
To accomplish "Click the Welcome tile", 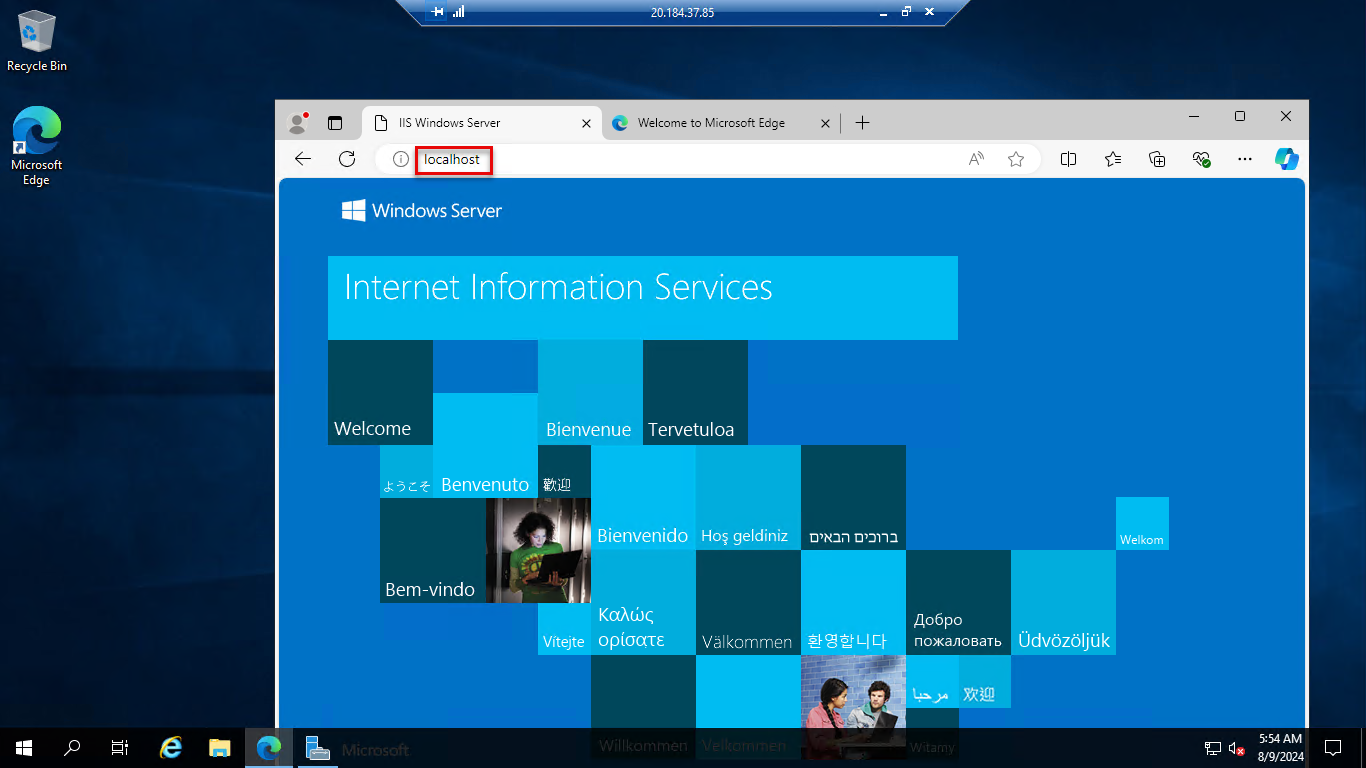I will point(380,392).
